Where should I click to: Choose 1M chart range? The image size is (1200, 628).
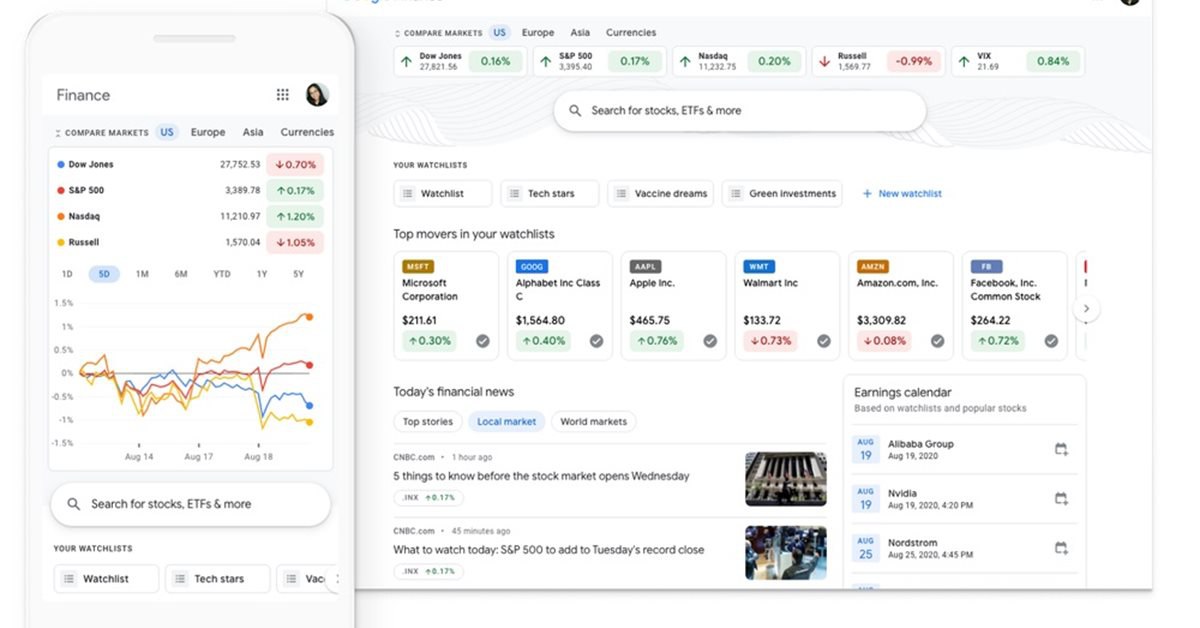coord(142,274)
